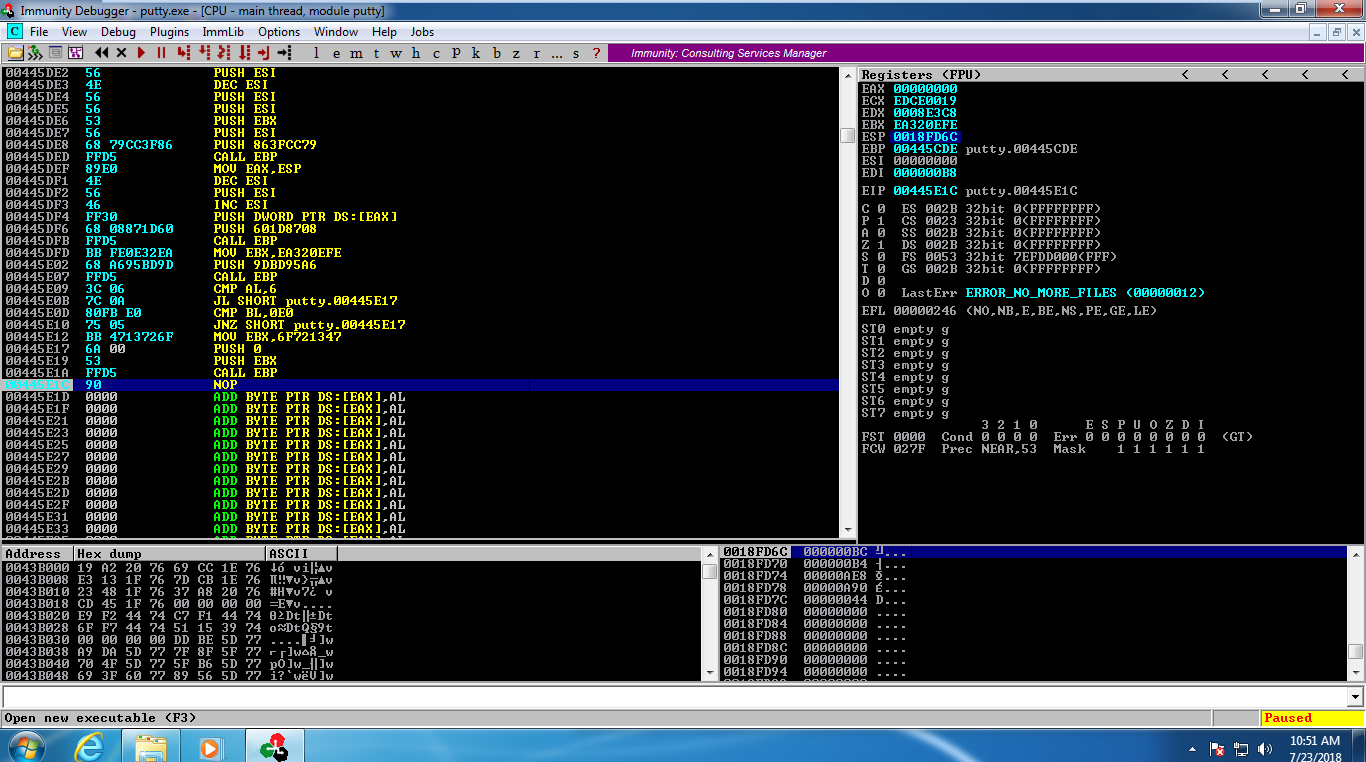
Task: Show the Log window with 'l' button
Action: pyautogui.click(x=317, y=53)
